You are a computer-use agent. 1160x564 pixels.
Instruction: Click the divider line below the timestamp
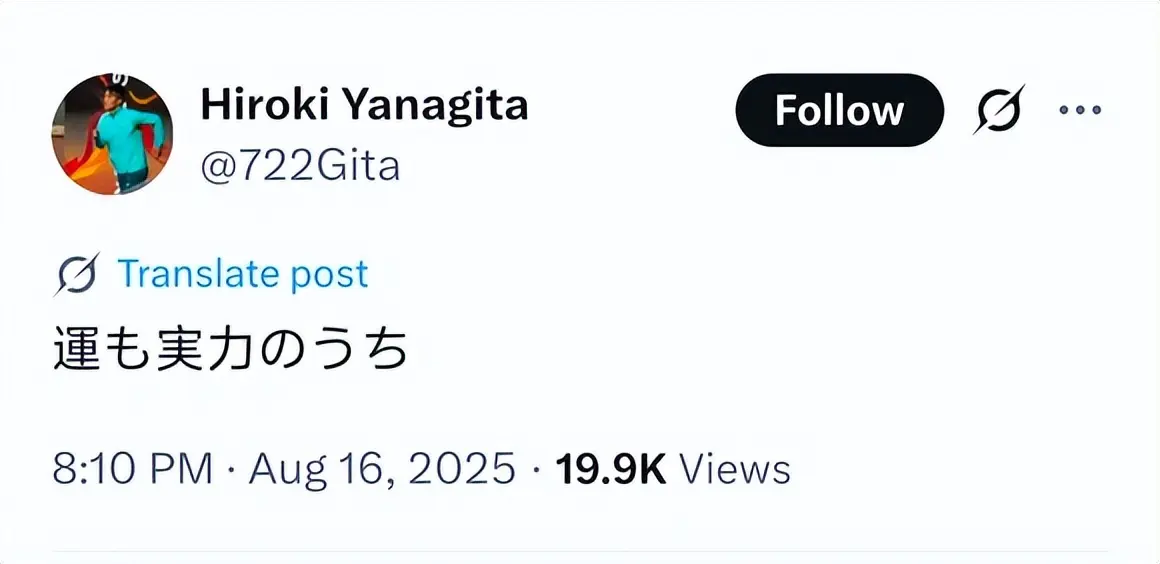coord(580,550)
